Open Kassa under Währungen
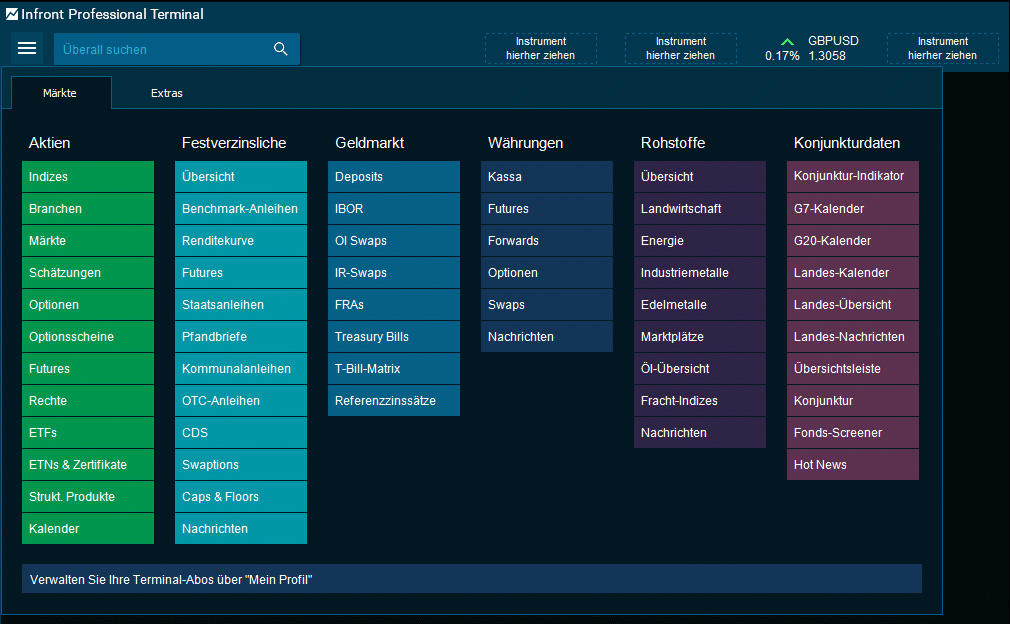1010x624 pixels. [x=547, y=177]
